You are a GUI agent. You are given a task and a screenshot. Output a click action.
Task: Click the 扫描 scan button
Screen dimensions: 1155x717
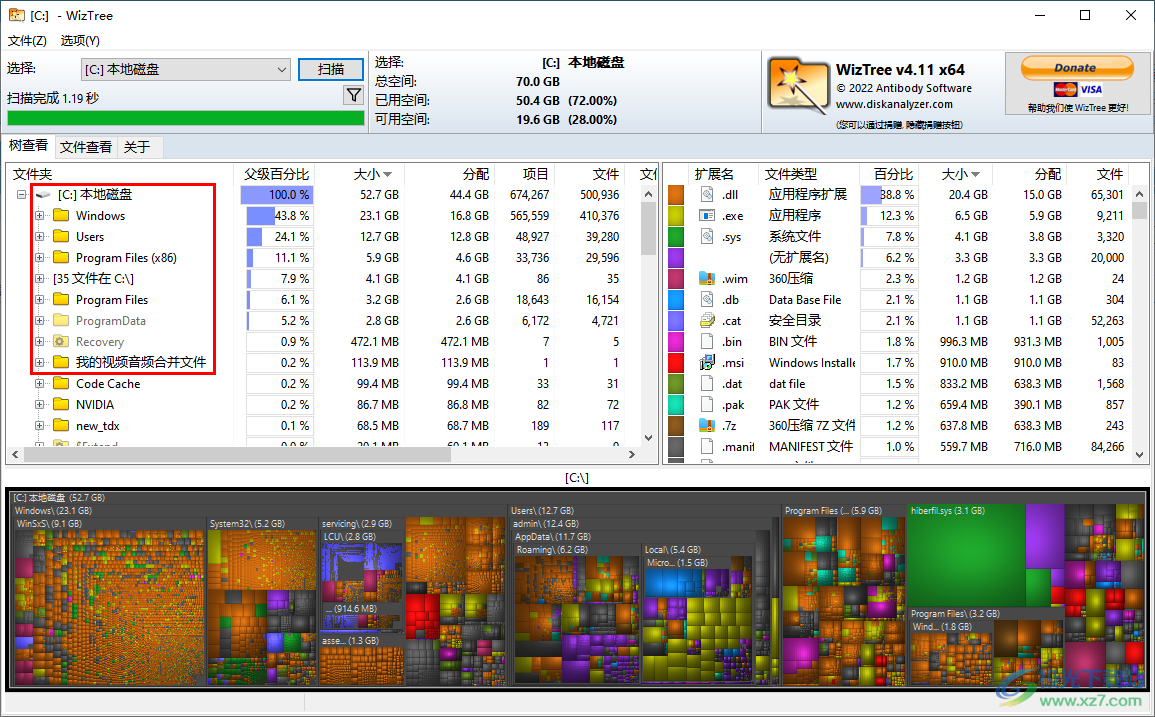[x=331, y=69]
